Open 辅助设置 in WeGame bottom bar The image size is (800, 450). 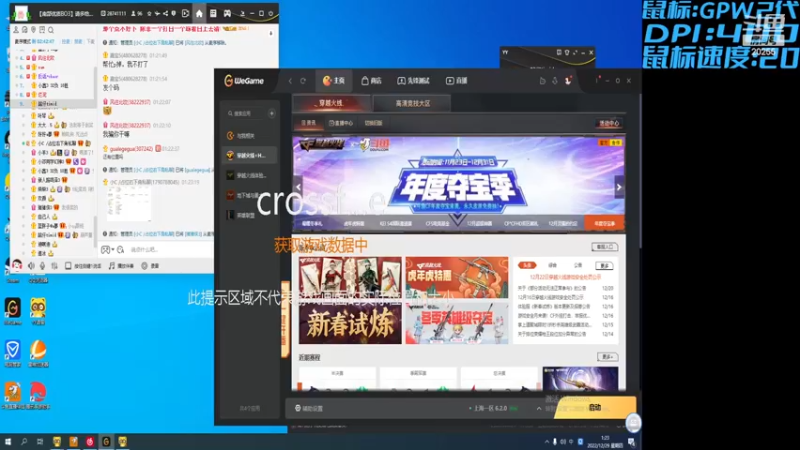click(x=309, y=408)
